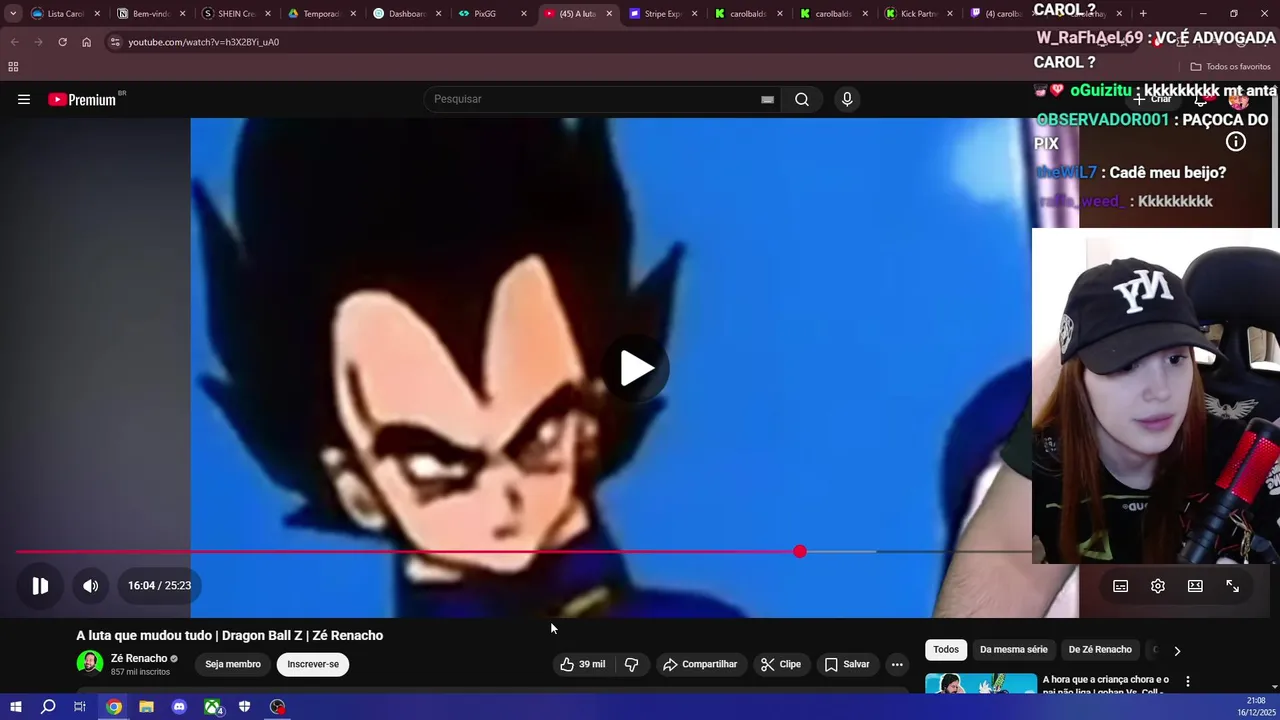The image size is (1280, 720).
Task: Expand more filter chips with right arrow
Action: [x=1177, y=650]
